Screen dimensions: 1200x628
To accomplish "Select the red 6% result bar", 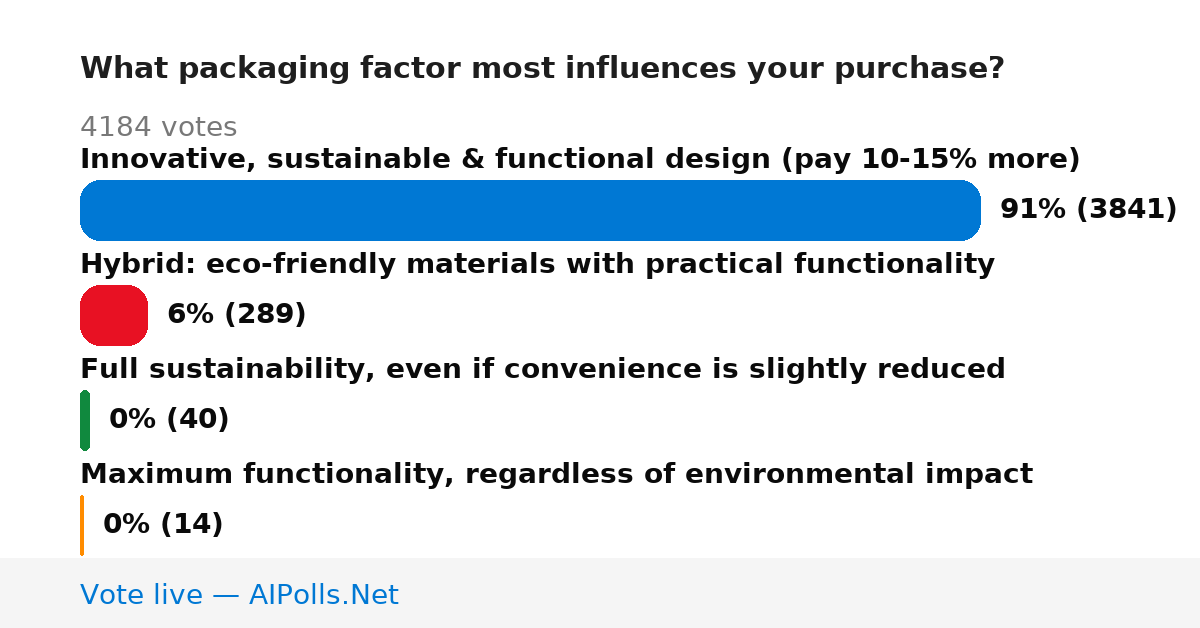I will [114, 315].
